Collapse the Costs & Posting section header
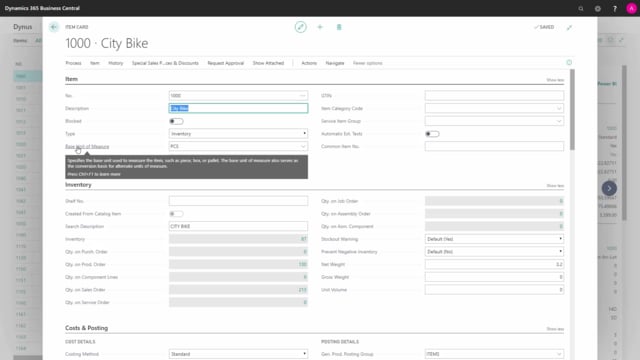640x360 pixels. coord(87,328)
